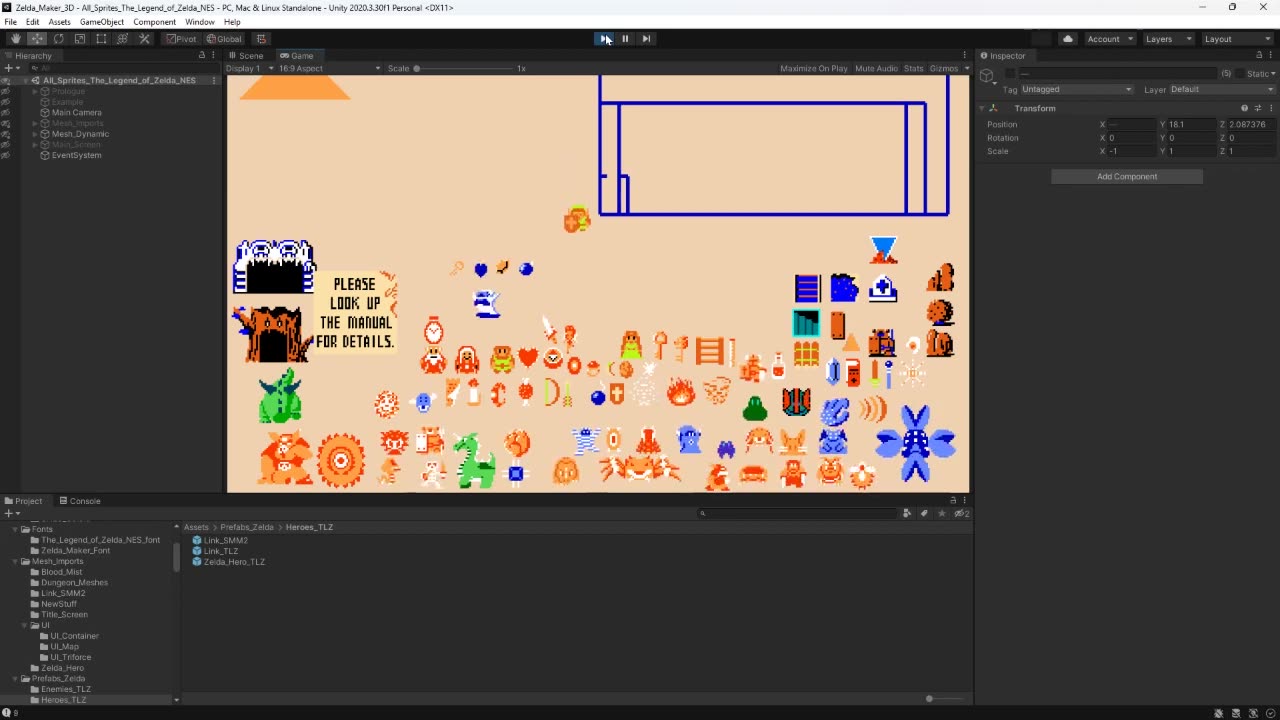1280x720 pixels.
Task: Open the Component menu
Action: (154, 22)
